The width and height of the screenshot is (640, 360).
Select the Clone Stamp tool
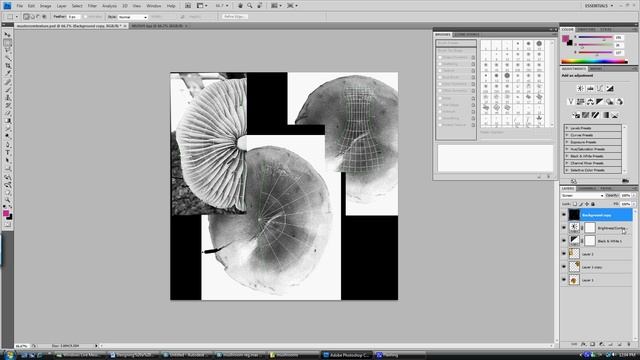7,98
